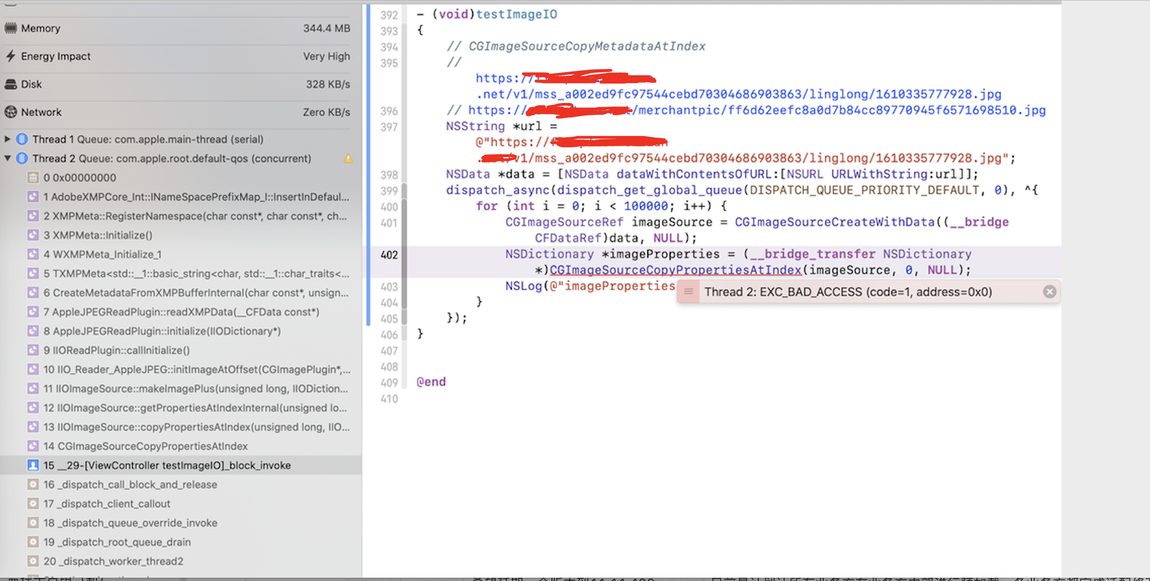Expand Thread 1 disclosure triangle
Image resolution: width=1150 pixels, height=581 pixels.
click(8, 140)
